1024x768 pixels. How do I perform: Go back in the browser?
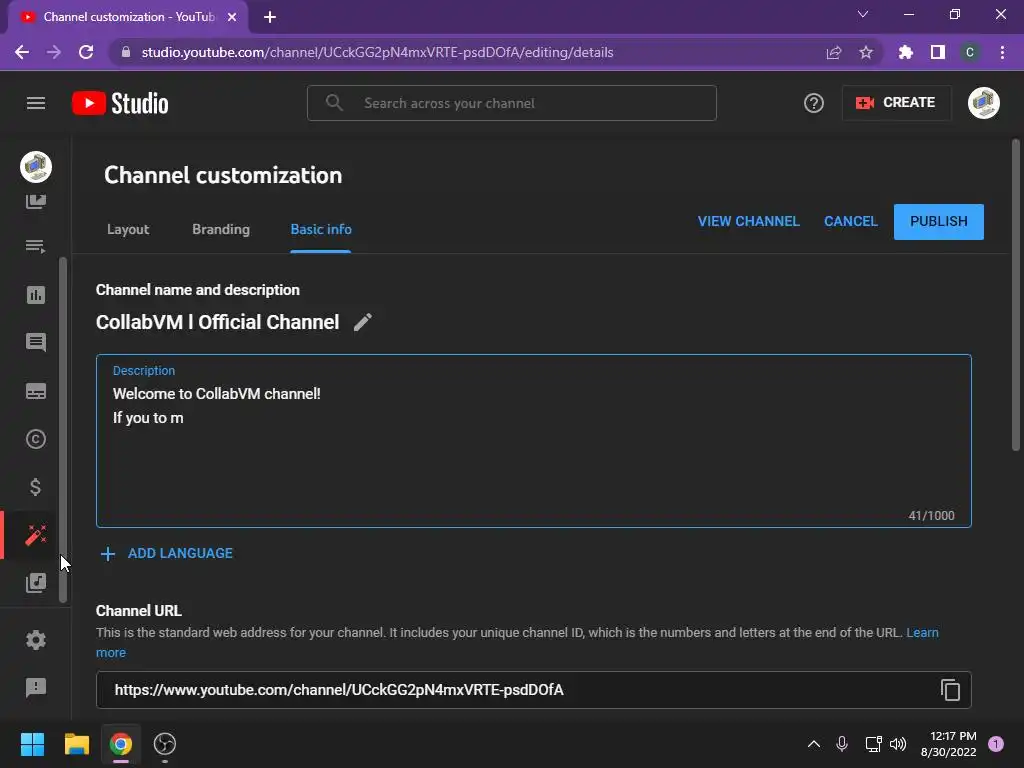tap(22, 52)
